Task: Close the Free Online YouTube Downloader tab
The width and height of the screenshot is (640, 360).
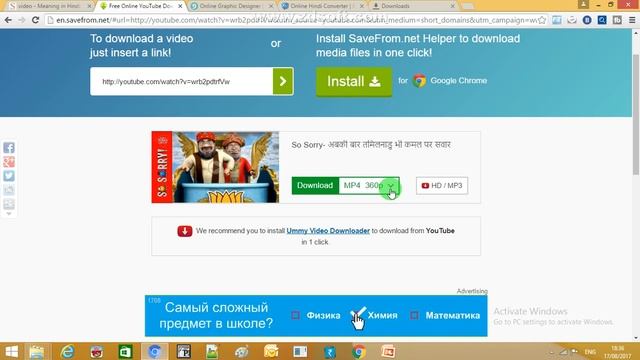Action: click(x=180, y=6)
